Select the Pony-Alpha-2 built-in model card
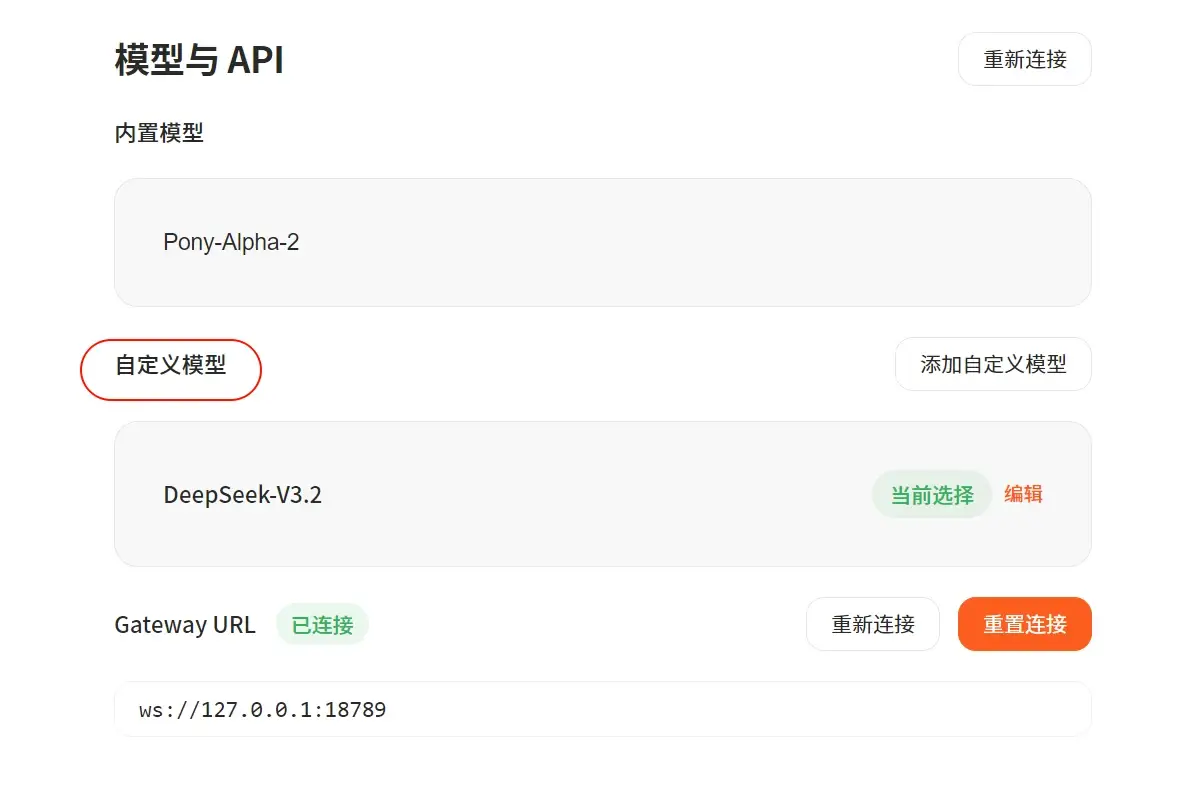 pyautogui.click(x=602, y=242)
